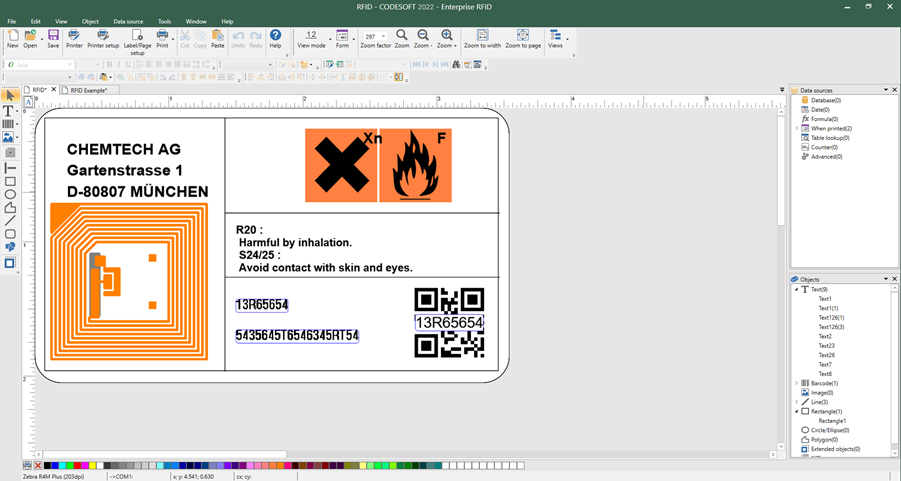Expand the When printed(2) node

point(796,129)
